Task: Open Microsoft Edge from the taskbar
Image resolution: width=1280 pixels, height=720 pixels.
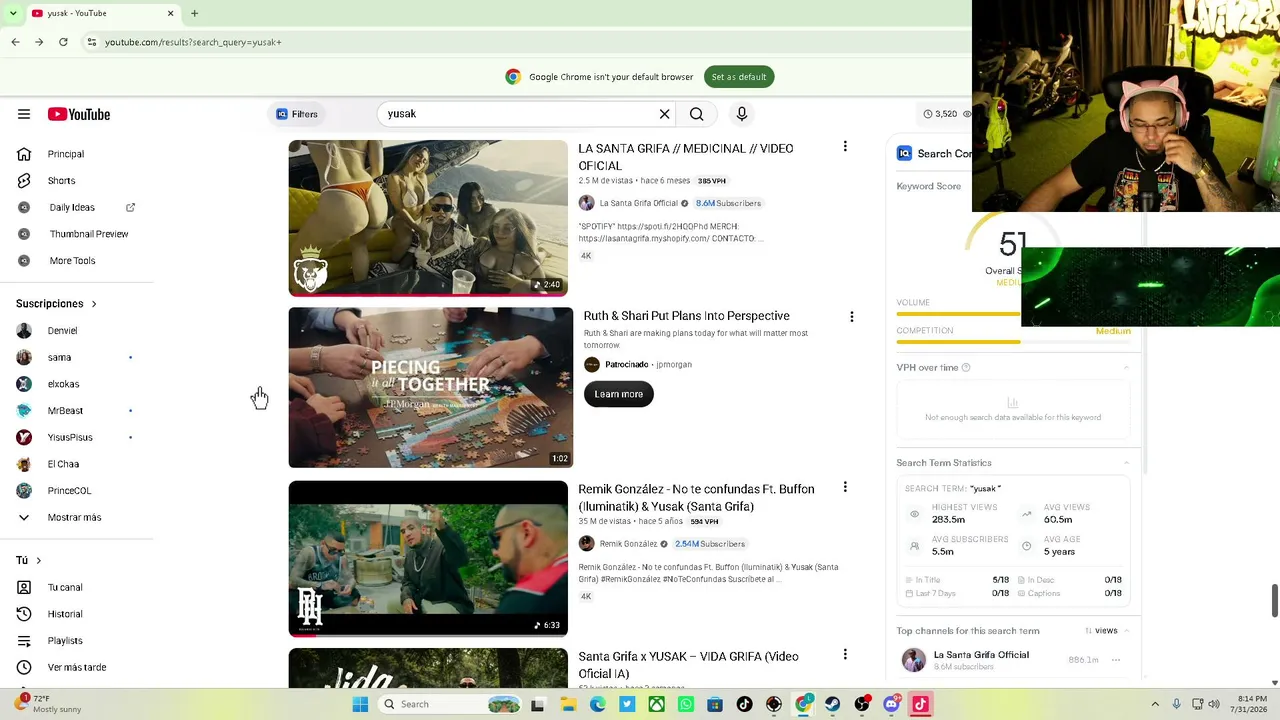Action: 598,704
